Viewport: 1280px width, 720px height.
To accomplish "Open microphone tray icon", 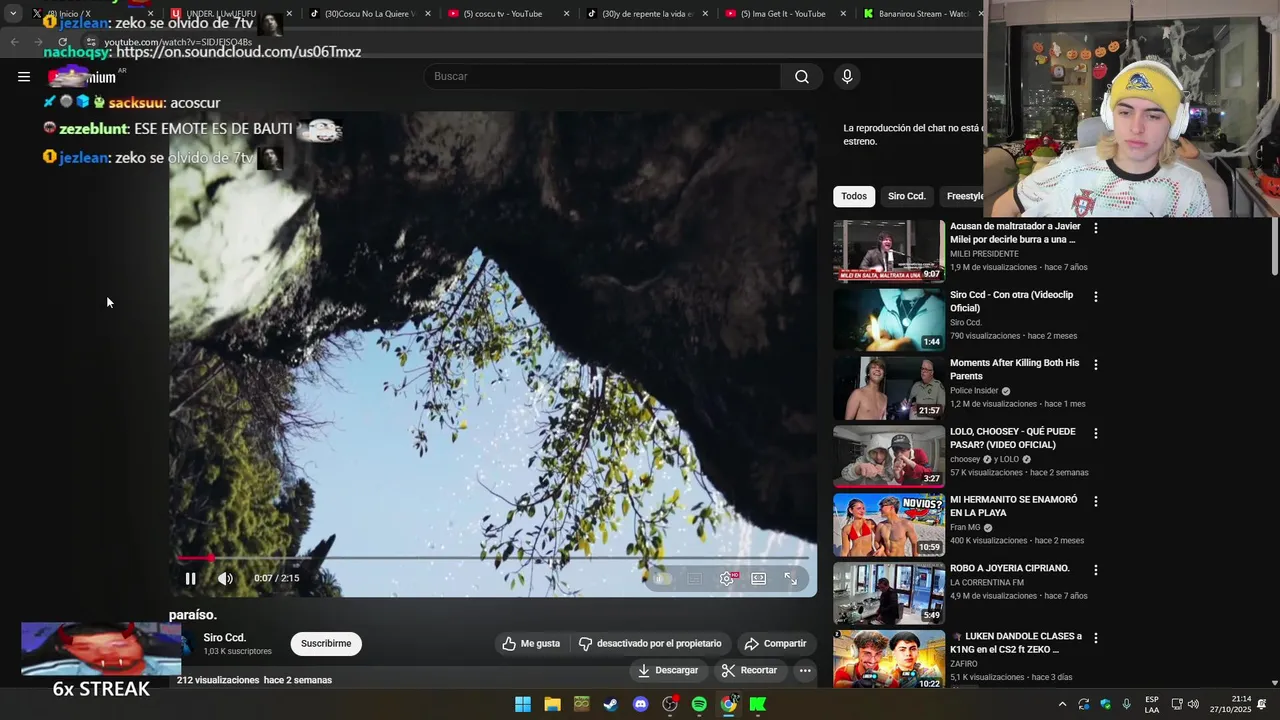I will coord(1127,704).
